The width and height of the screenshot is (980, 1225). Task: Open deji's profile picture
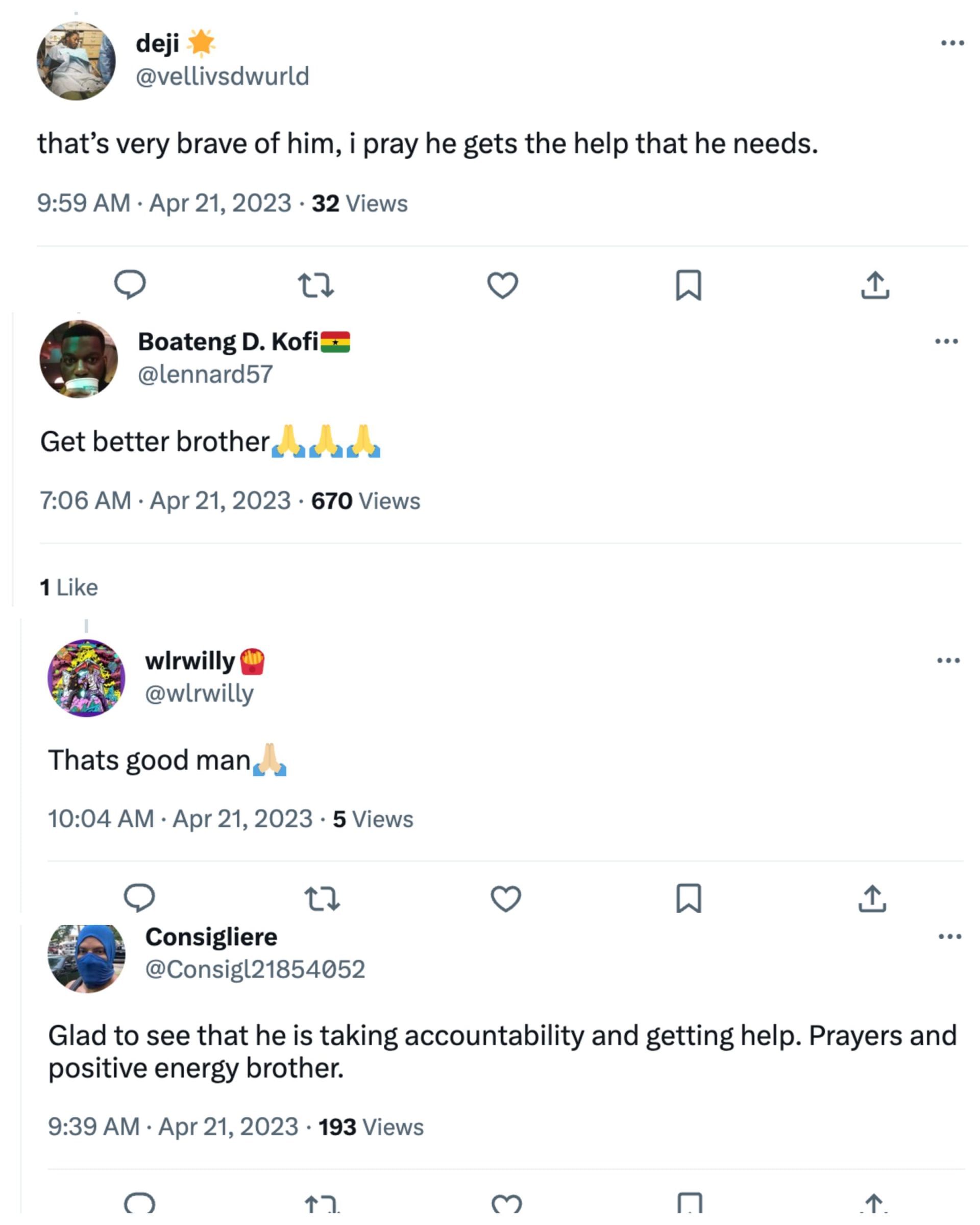coord(76,61)
